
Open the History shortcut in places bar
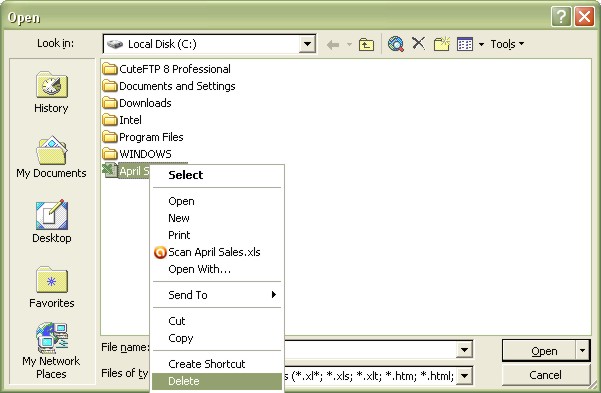click(51, 92)
